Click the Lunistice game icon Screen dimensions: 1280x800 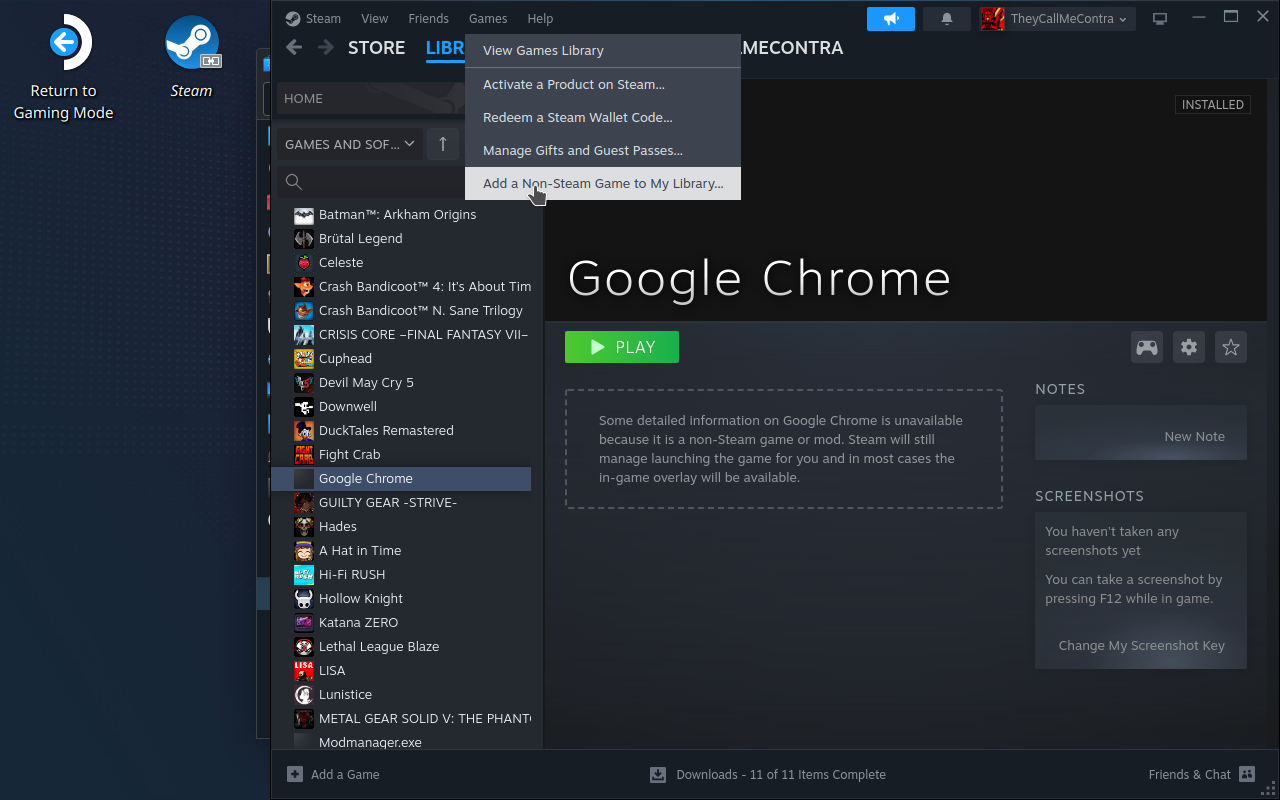pyautogui.click(x=304, y=694)
